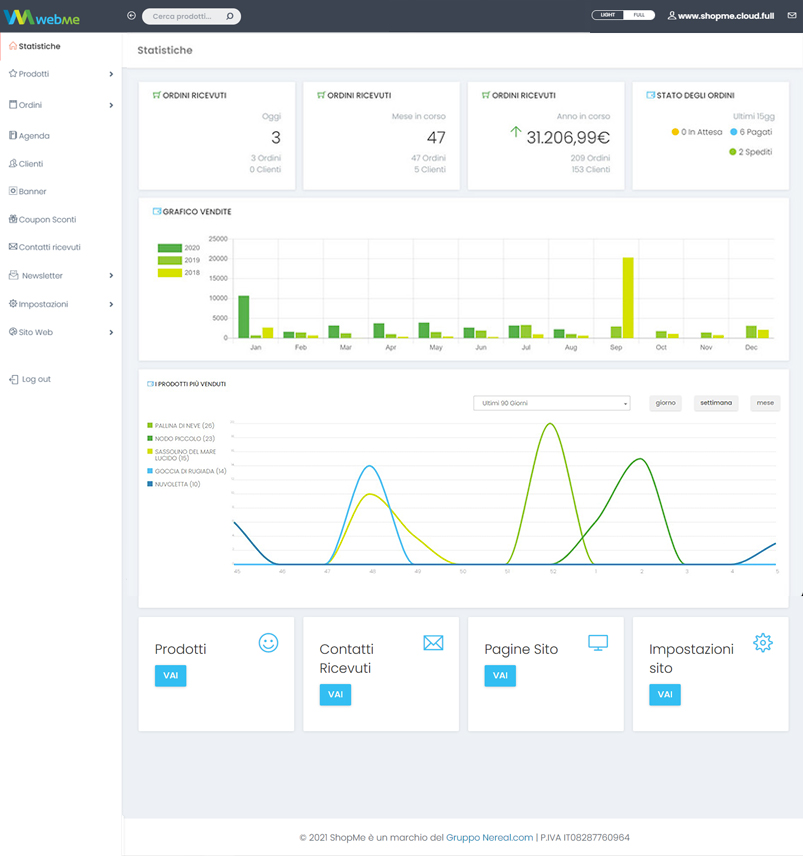Open the Ultimi 90 Giorni dropdown
This screenshot has height=856, width=803.
pyautogui.click(x=552, y=403)
